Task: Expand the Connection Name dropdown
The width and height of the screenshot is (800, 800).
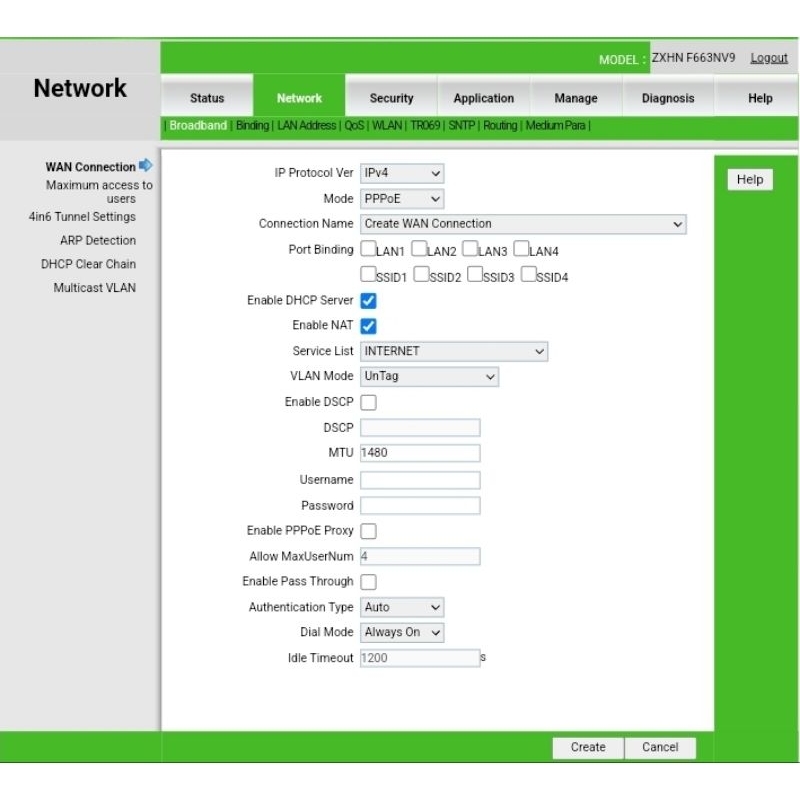Action: (x=522, y=224)
